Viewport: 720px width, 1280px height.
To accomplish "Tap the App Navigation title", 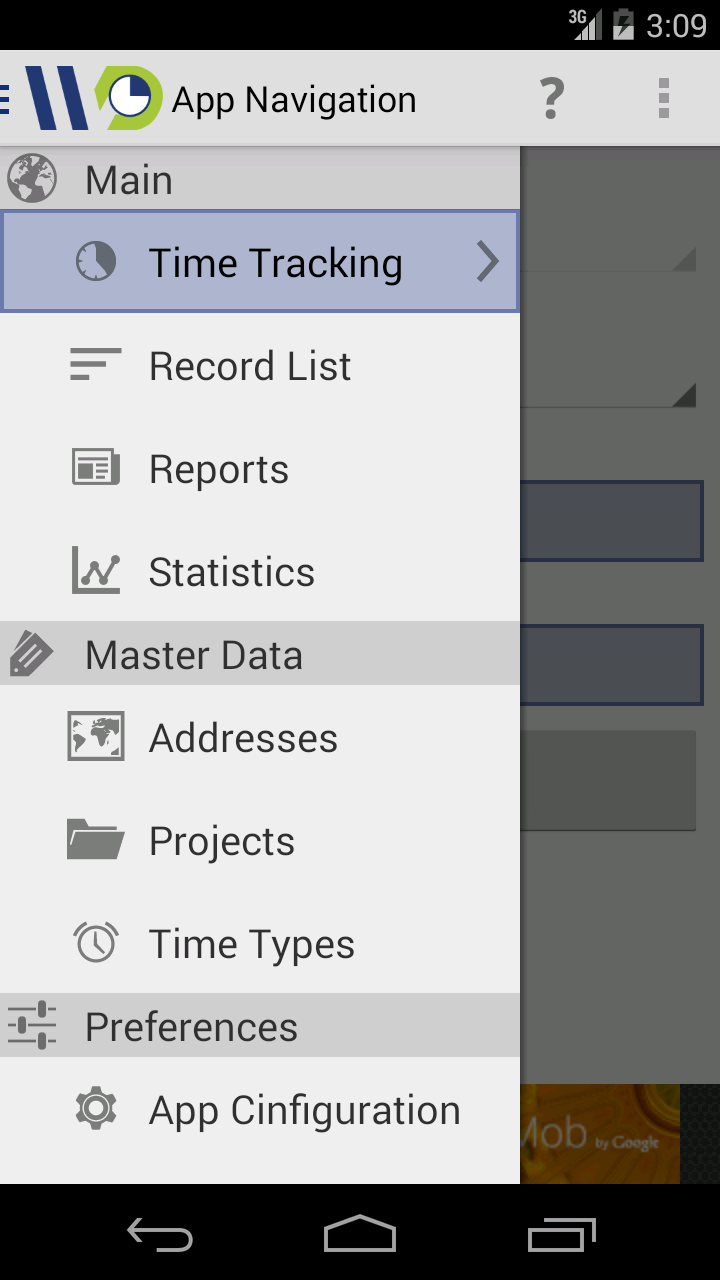I will [x=294, y=100].
